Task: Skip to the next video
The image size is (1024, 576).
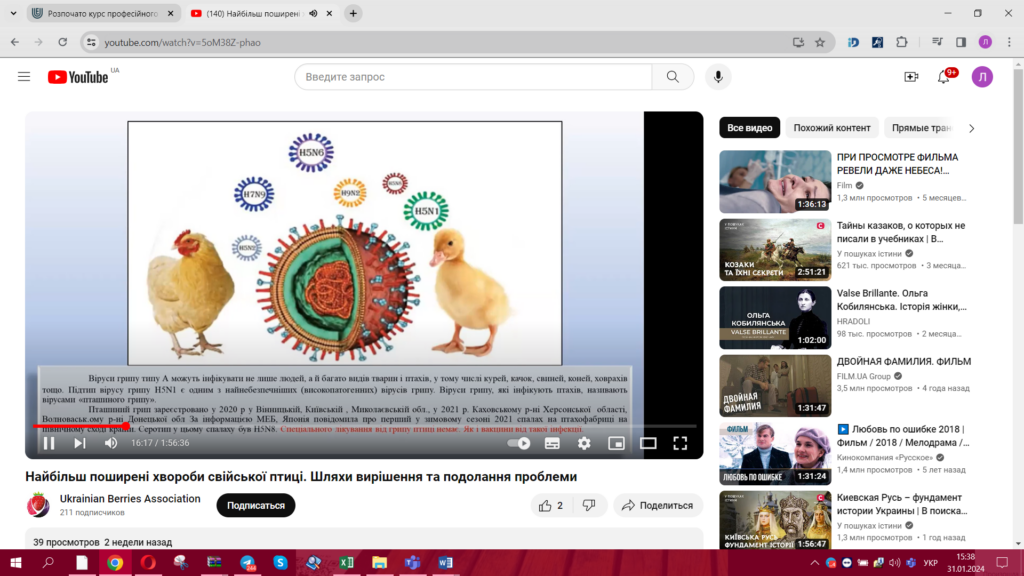Action: [80, 443]
